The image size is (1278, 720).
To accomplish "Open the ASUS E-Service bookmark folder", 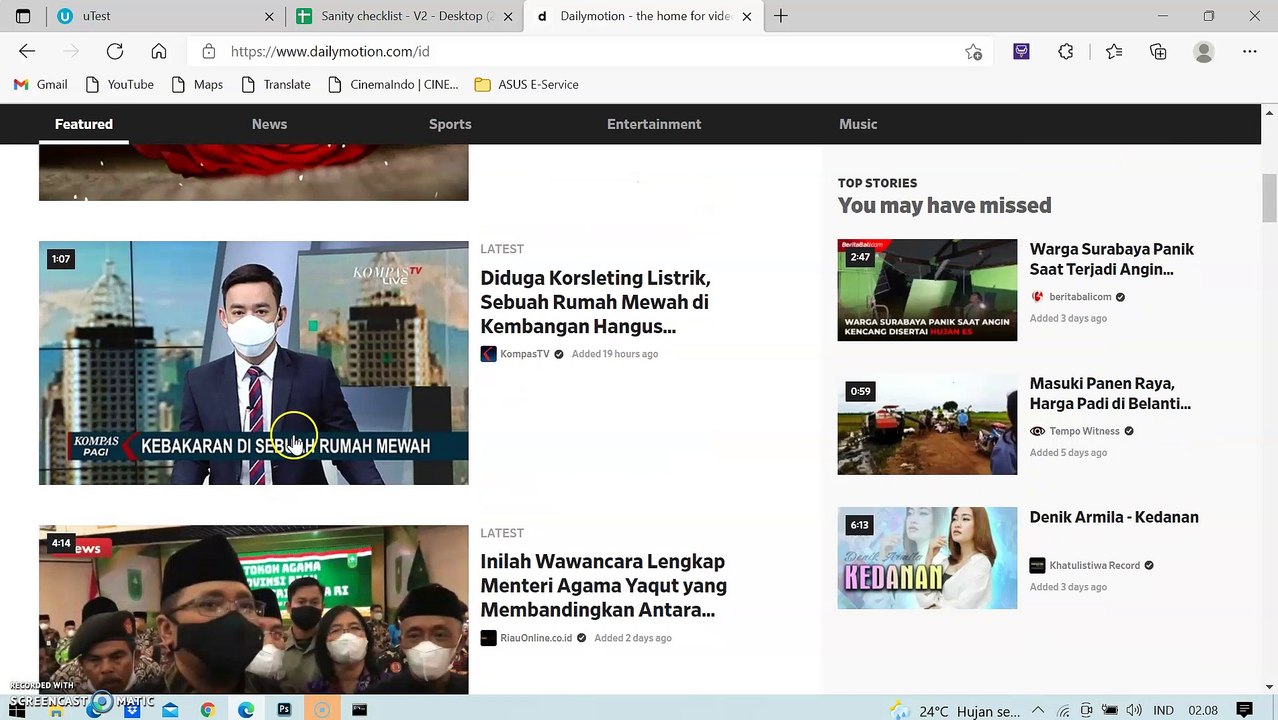I will click(527, 84).
